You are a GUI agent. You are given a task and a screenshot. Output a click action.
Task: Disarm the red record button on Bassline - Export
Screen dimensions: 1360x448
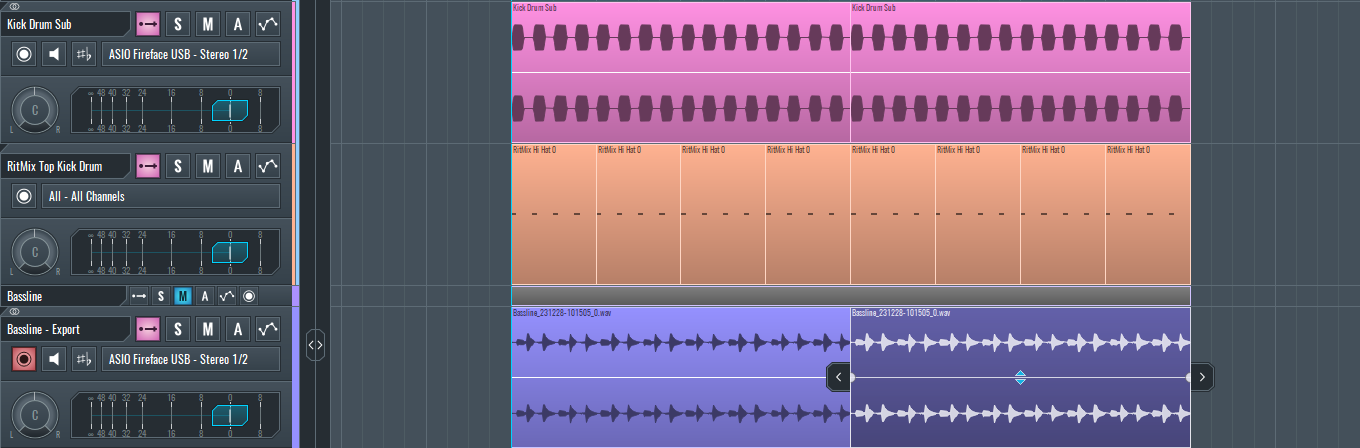(x=24, y=359)
